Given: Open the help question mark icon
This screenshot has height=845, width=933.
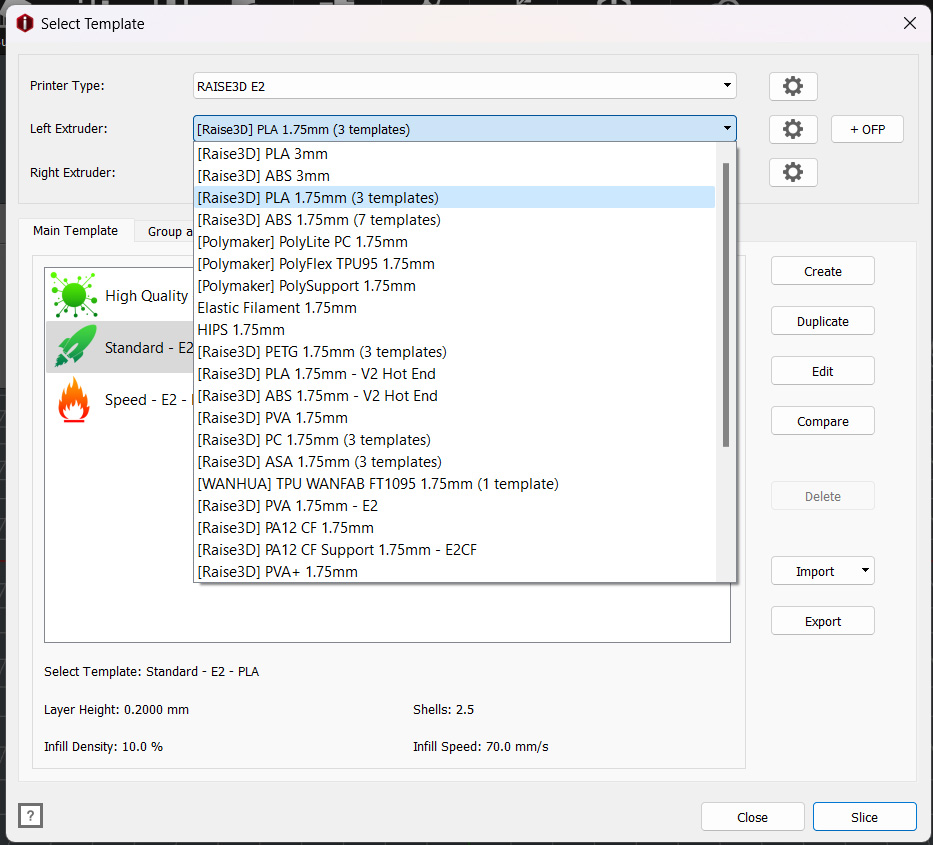Looking at the screenshot, I should pyautogui.click(x=30, y=815).
